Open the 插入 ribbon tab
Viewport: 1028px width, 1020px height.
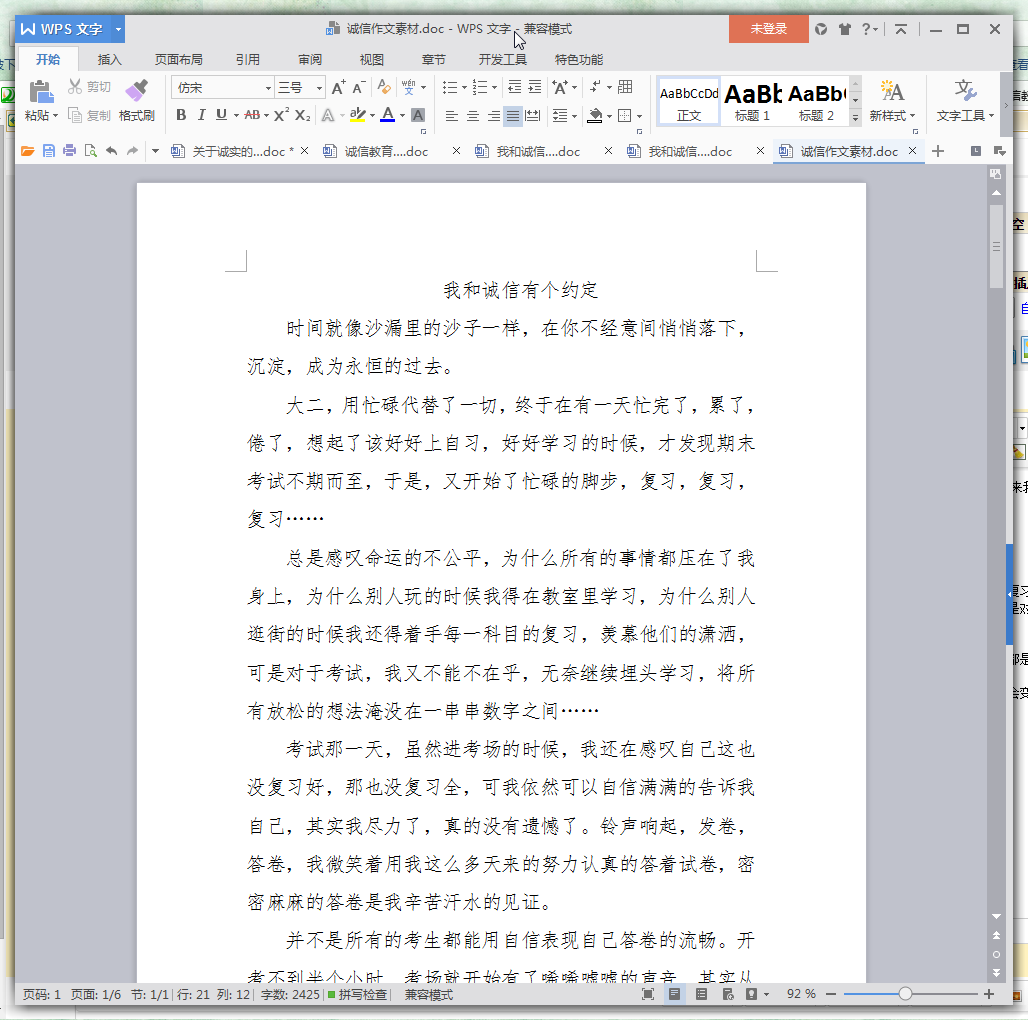(109, 60)
